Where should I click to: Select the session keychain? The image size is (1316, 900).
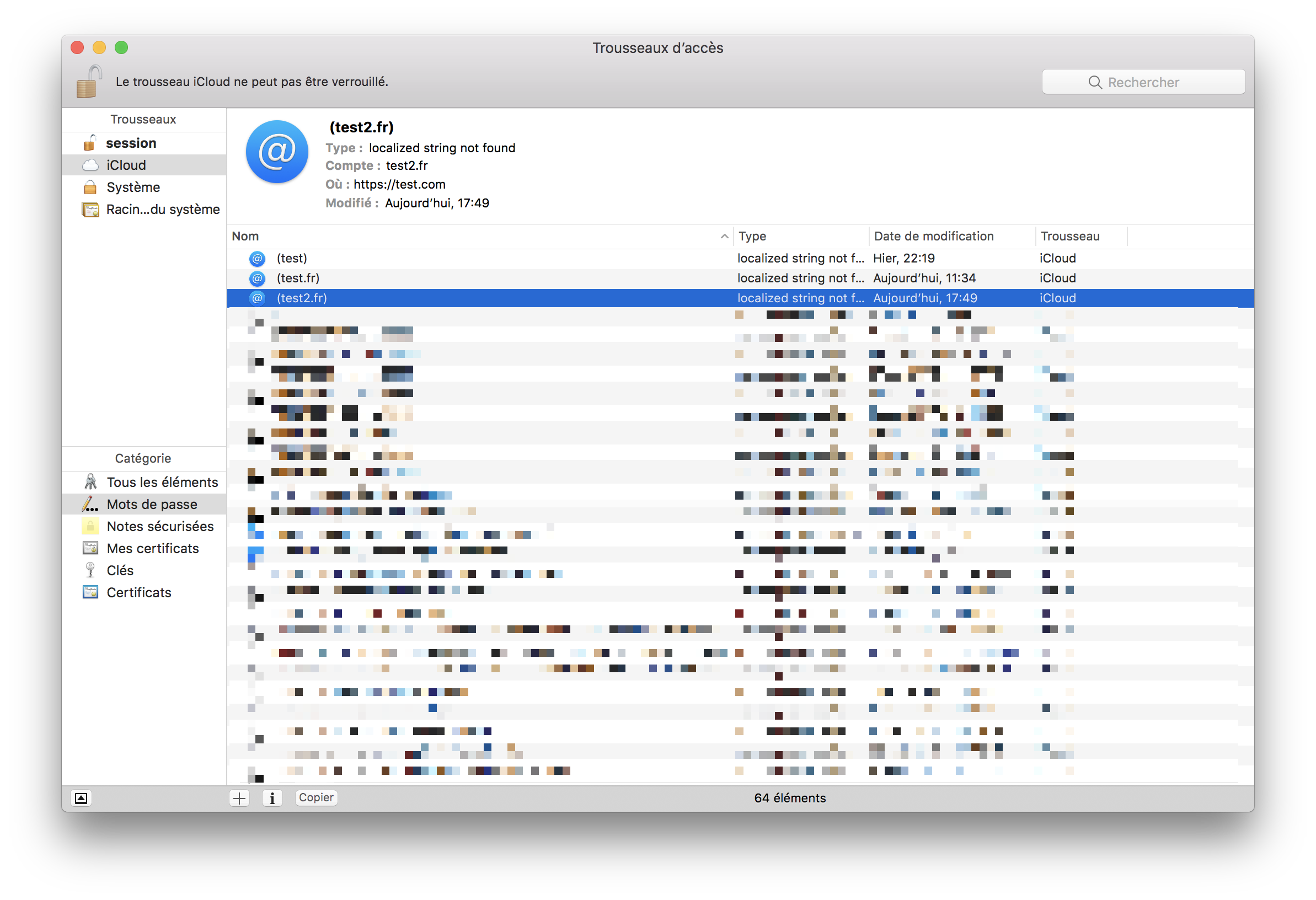click(131, 143)
